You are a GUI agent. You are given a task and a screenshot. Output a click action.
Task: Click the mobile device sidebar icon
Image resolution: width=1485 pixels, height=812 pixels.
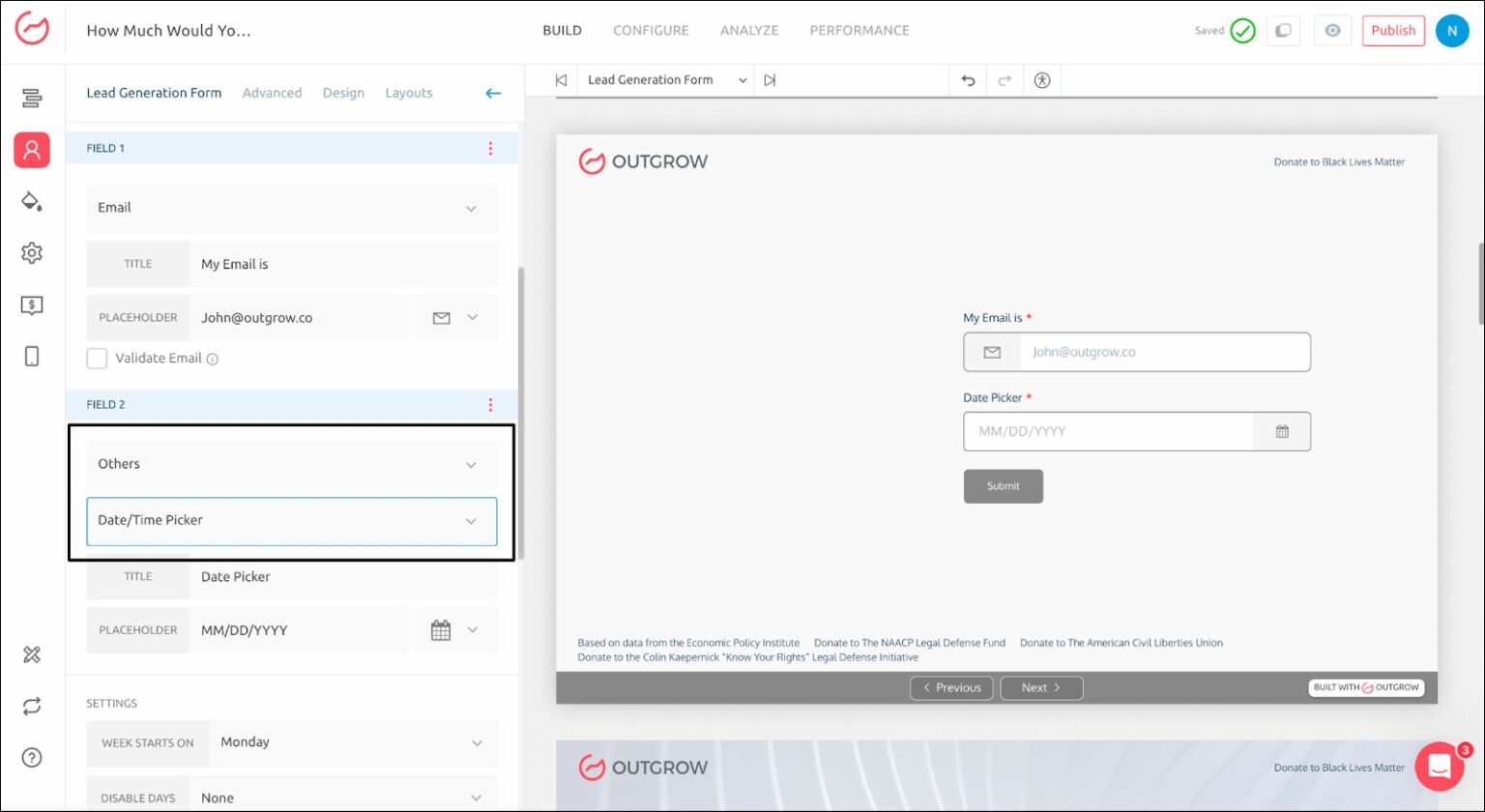tap(32, 357)
